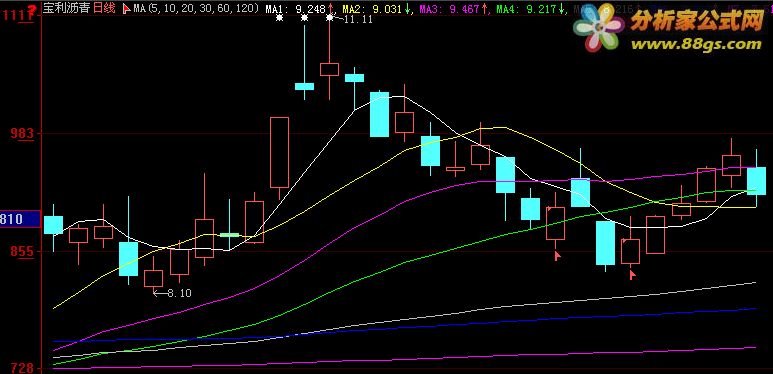Click the MA1 up arrow indicator

click(x=331, y=8)
